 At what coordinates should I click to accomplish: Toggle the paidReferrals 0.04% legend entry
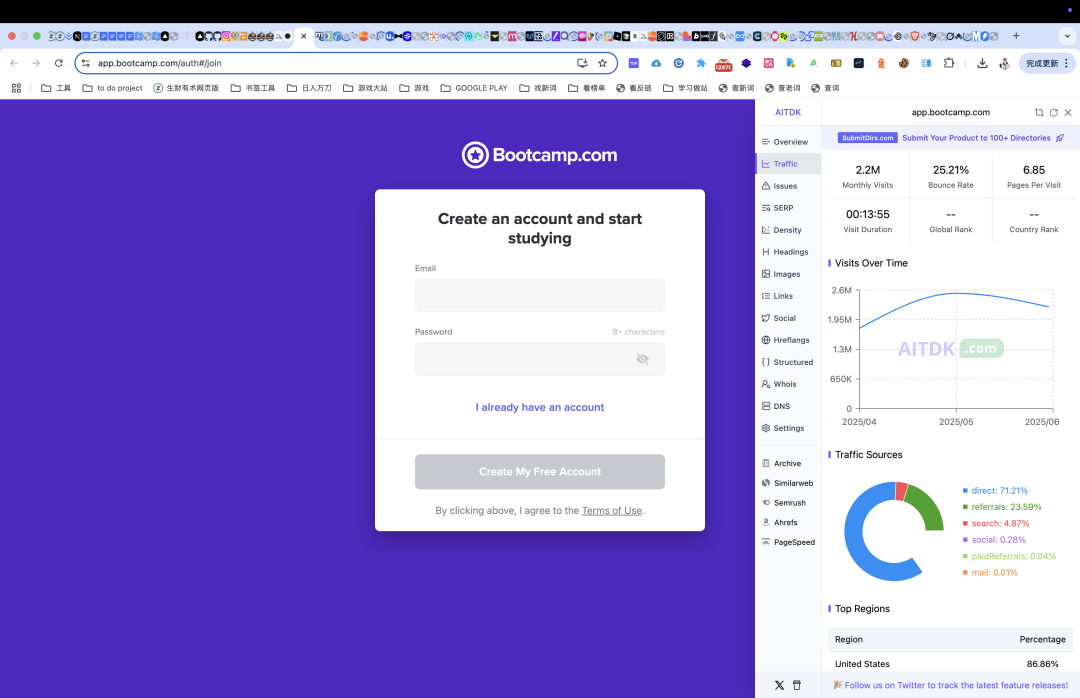click(1010, 556)
